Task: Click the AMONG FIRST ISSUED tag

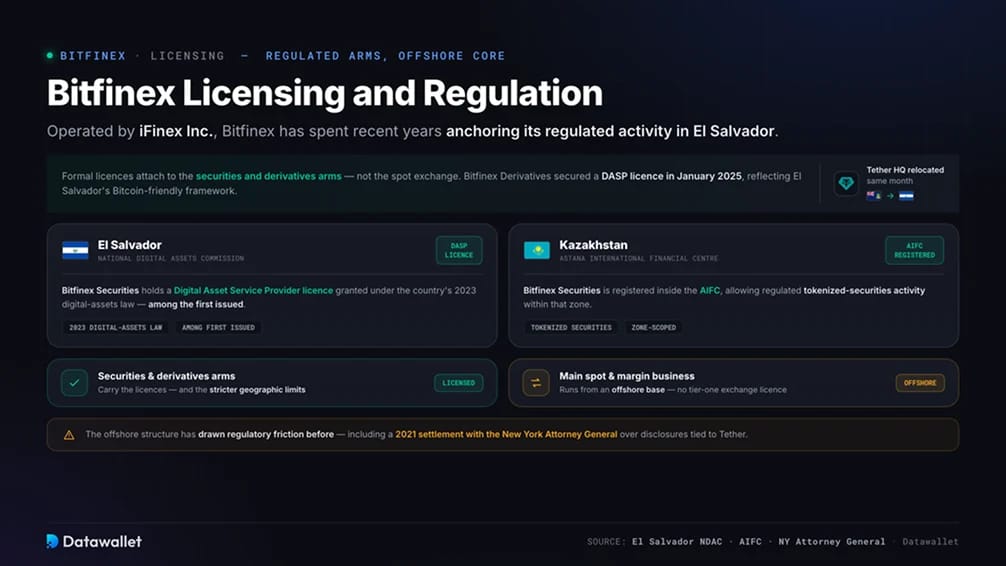Action: pyautogui.click(x=218, y=327)
